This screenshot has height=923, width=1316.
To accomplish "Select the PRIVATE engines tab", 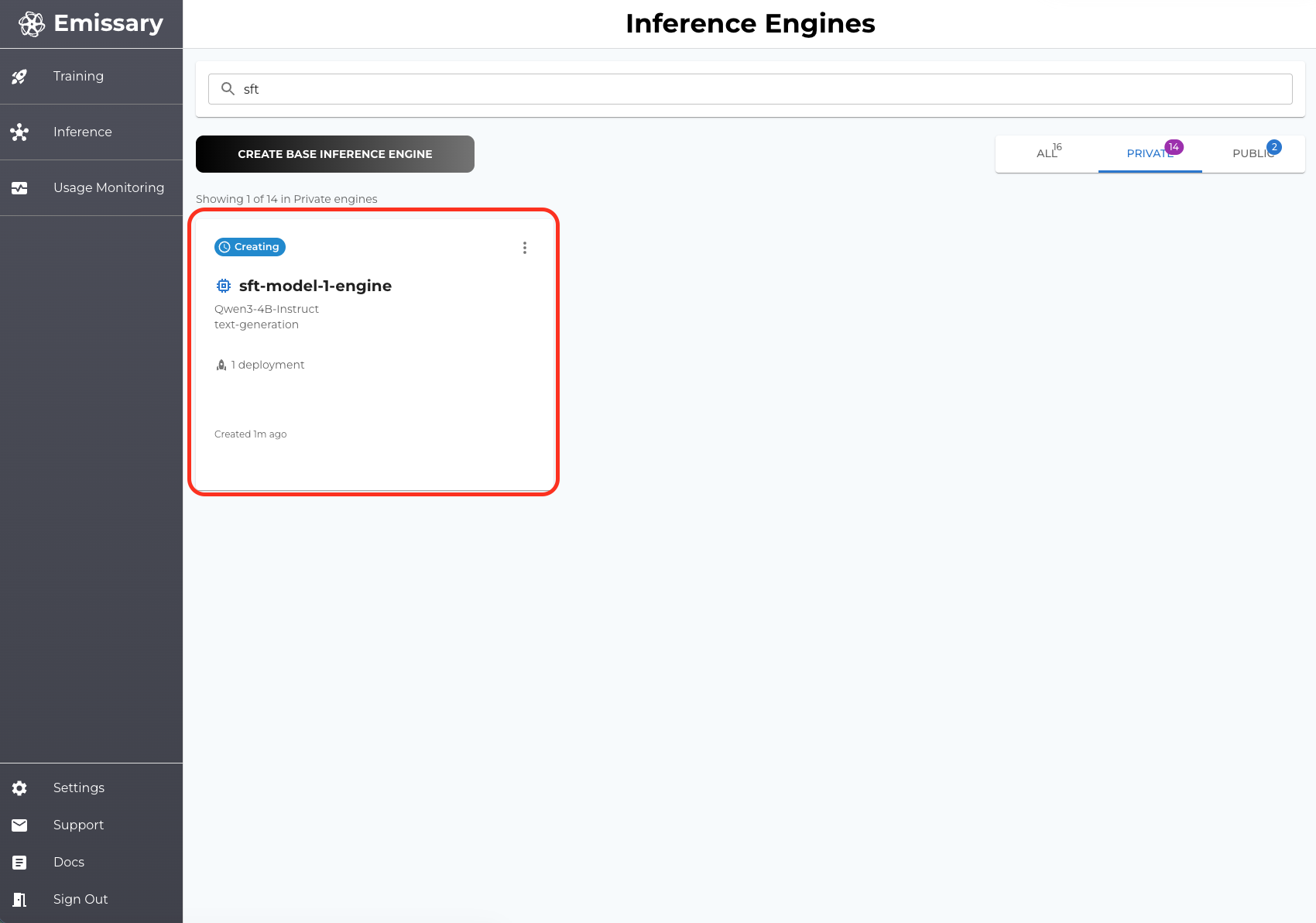I will pos(1150,153).
